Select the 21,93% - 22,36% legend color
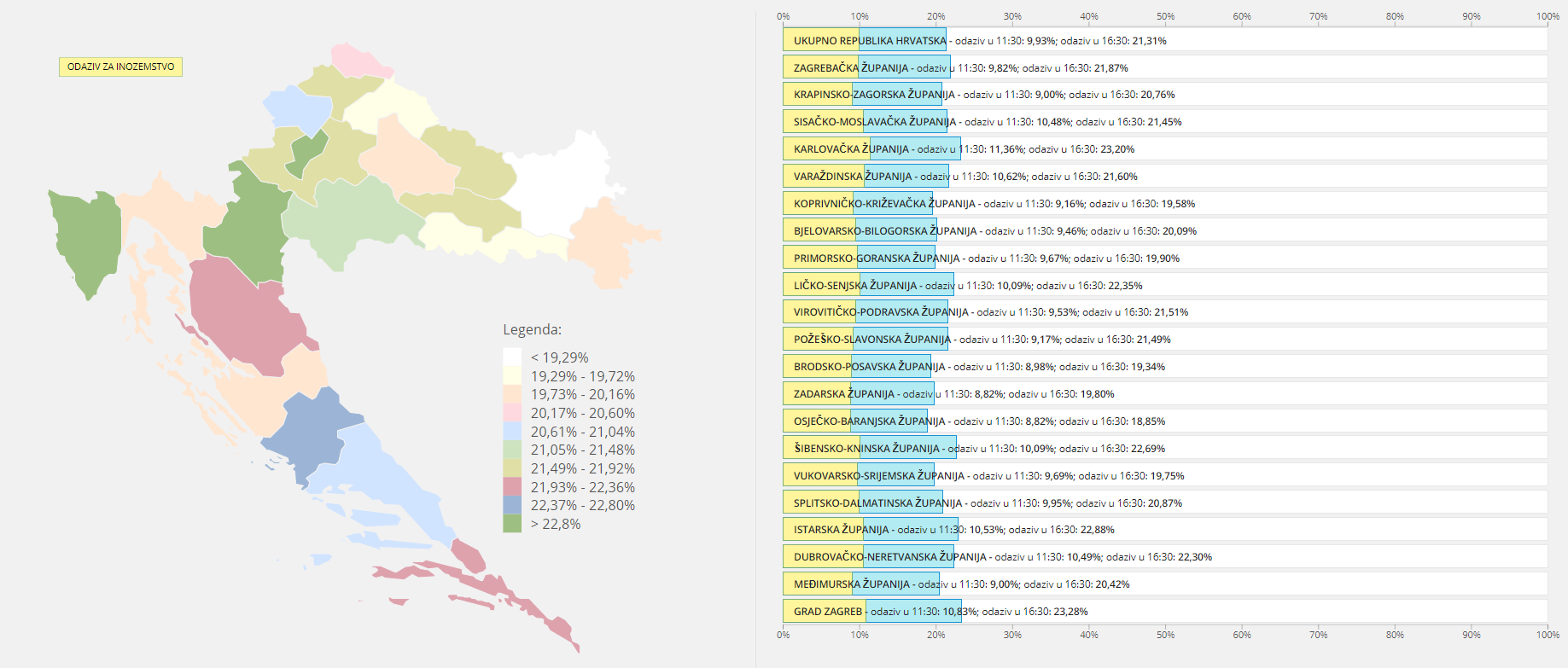Viewport: 1568px width, 668px height. (x=512, y=487)
